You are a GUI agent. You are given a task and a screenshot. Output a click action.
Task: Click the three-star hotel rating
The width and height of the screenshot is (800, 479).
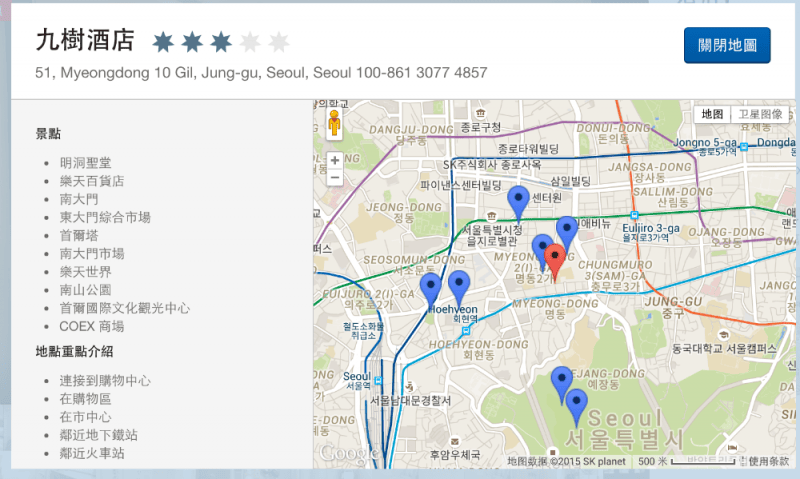click(x=221, y=42)
